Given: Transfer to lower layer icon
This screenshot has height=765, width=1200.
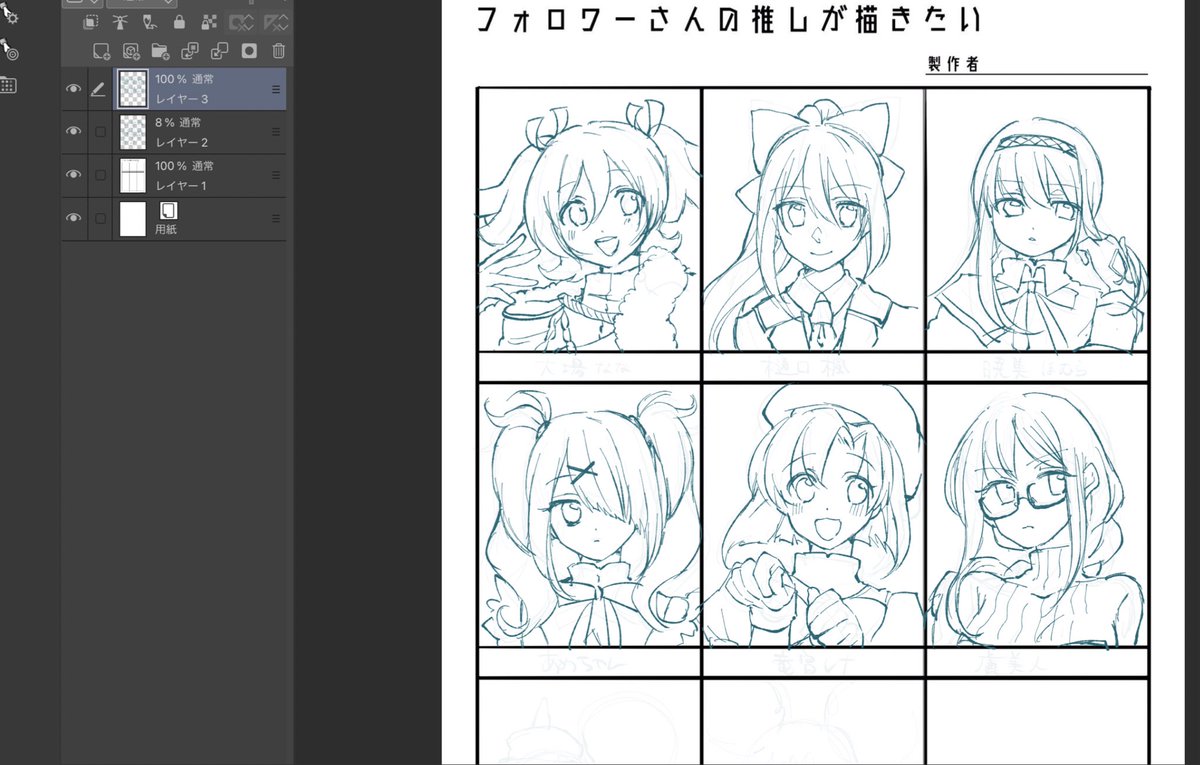Looking at the screenshot, I should click(x=190, y=51).
